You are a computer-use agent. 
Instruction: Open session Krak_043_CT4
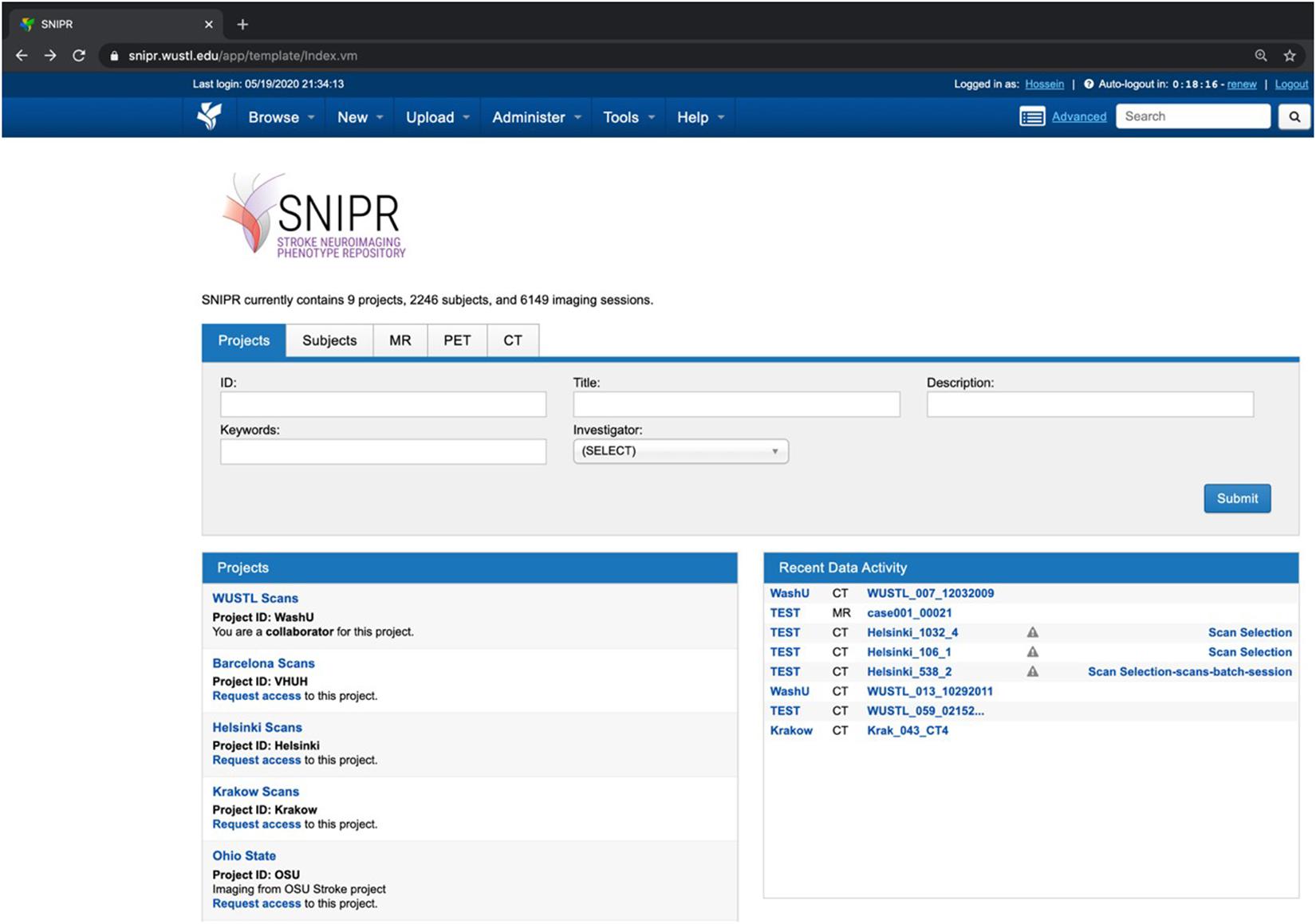(908, 730)
